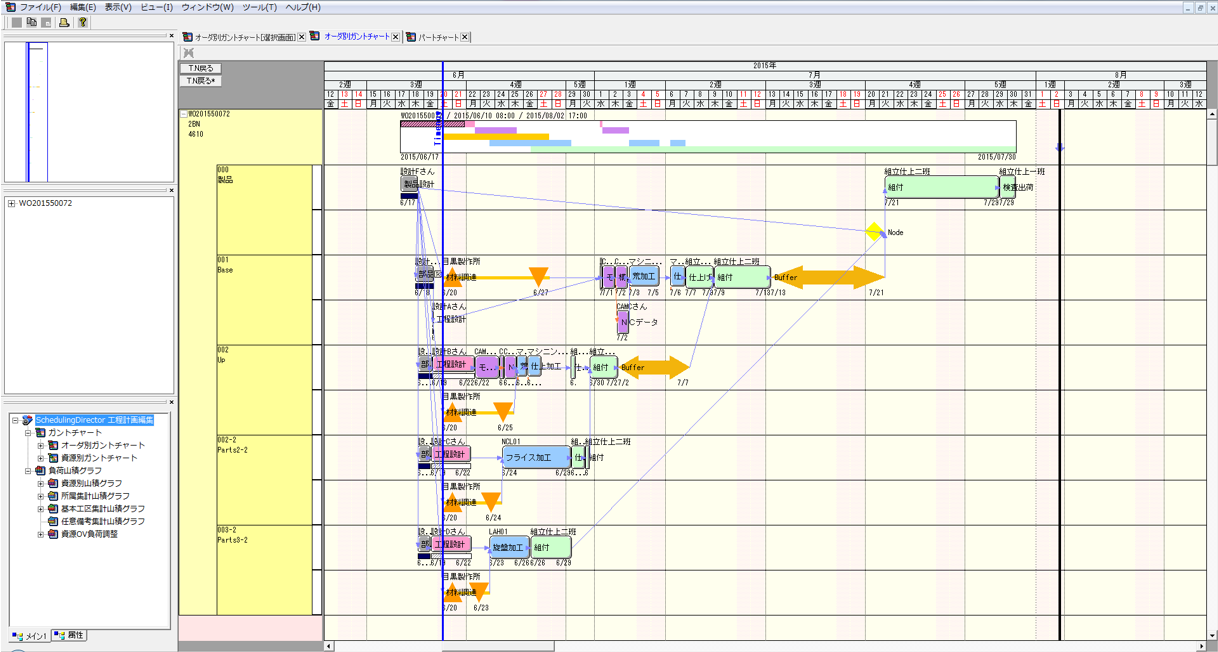This screenshot has height=652, width=1218.
Task: Collapse the 負荷山積グラフ tree branch
Action: [x=28, y=470]
